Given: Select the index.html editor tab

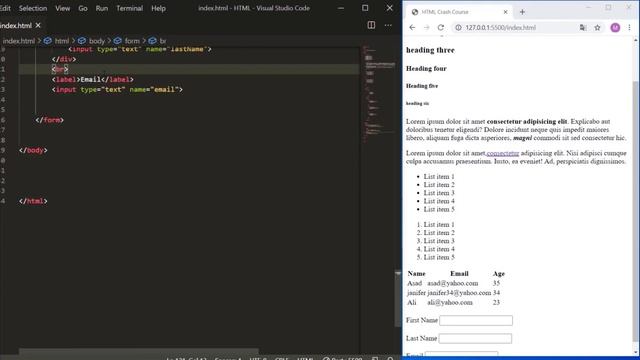Looking at the screenshot, I should [20, 25].
